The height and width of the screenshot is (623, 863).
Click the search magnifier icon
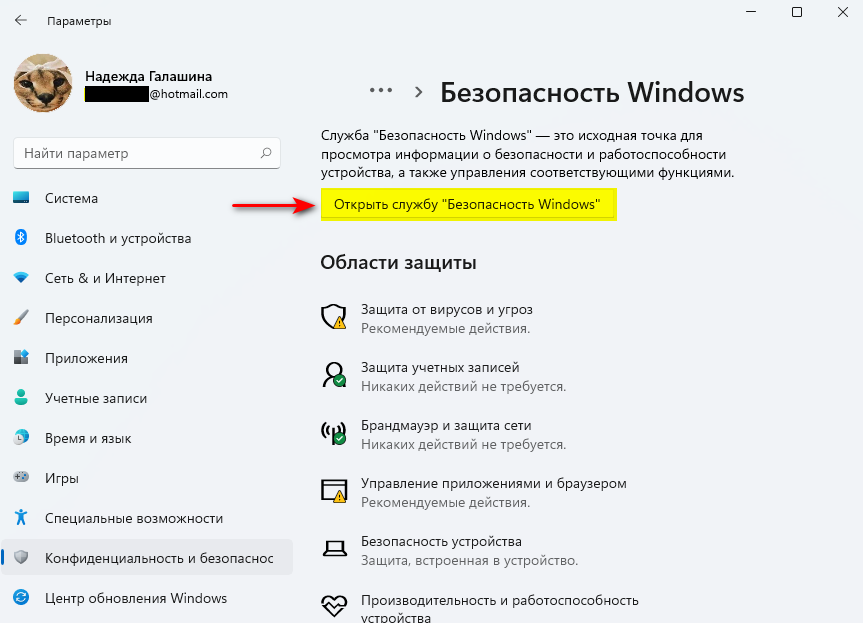coord(266,154)
